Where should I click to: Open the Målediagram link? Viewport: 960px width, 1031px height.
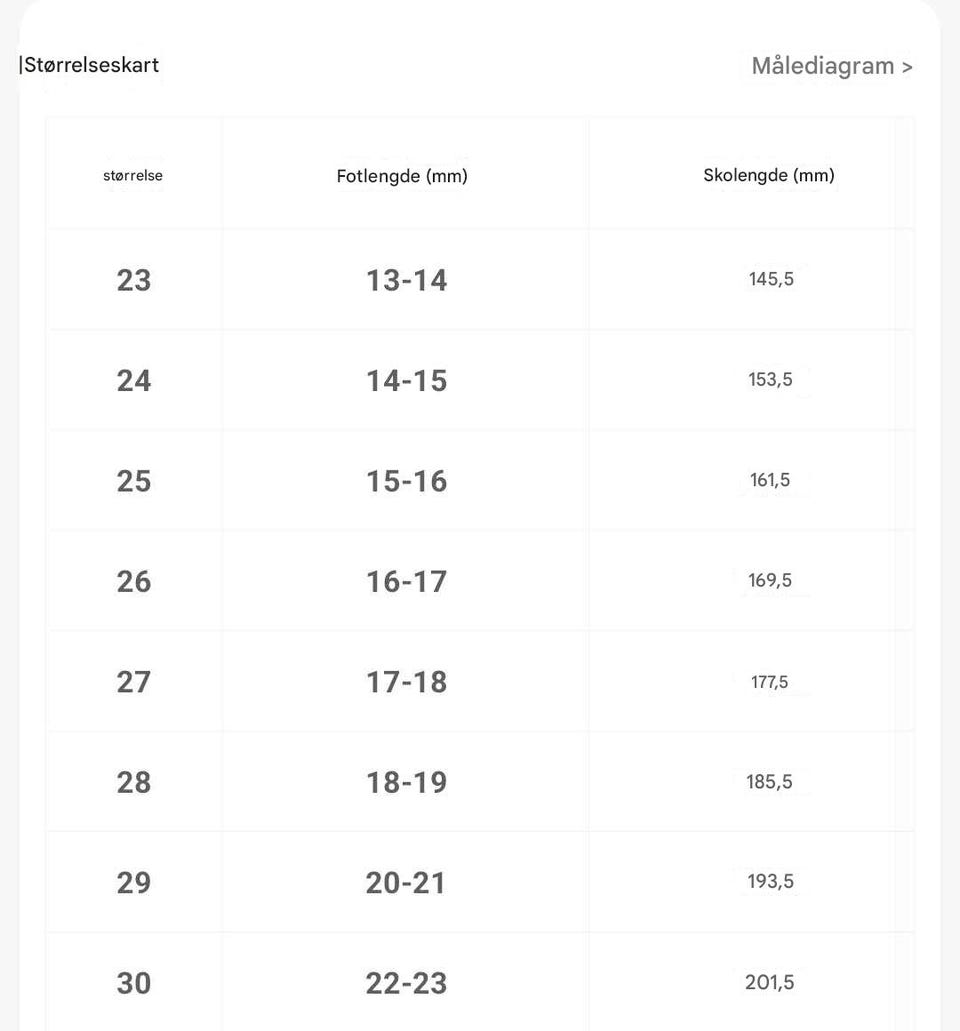832,67
